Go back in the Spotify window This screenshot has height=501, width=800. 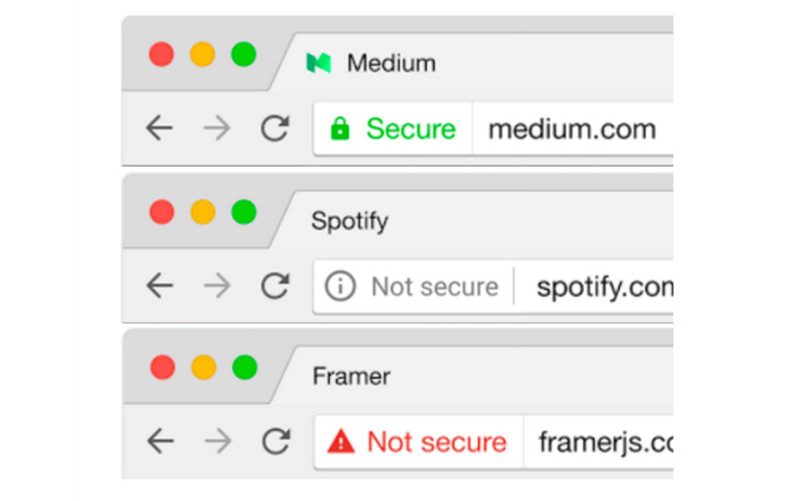point(159,287)
